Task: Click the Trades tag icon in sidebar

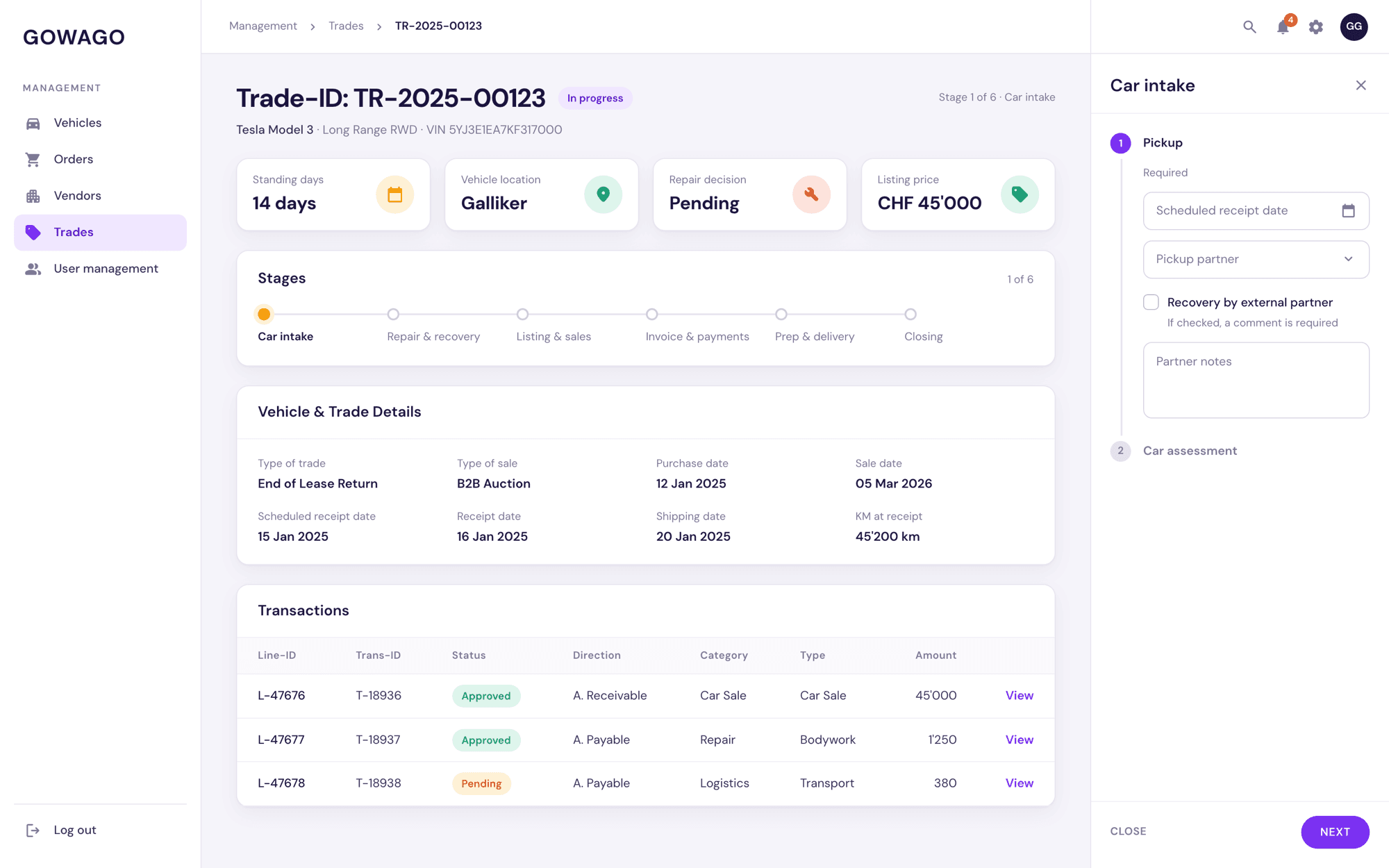Action: 33,232
